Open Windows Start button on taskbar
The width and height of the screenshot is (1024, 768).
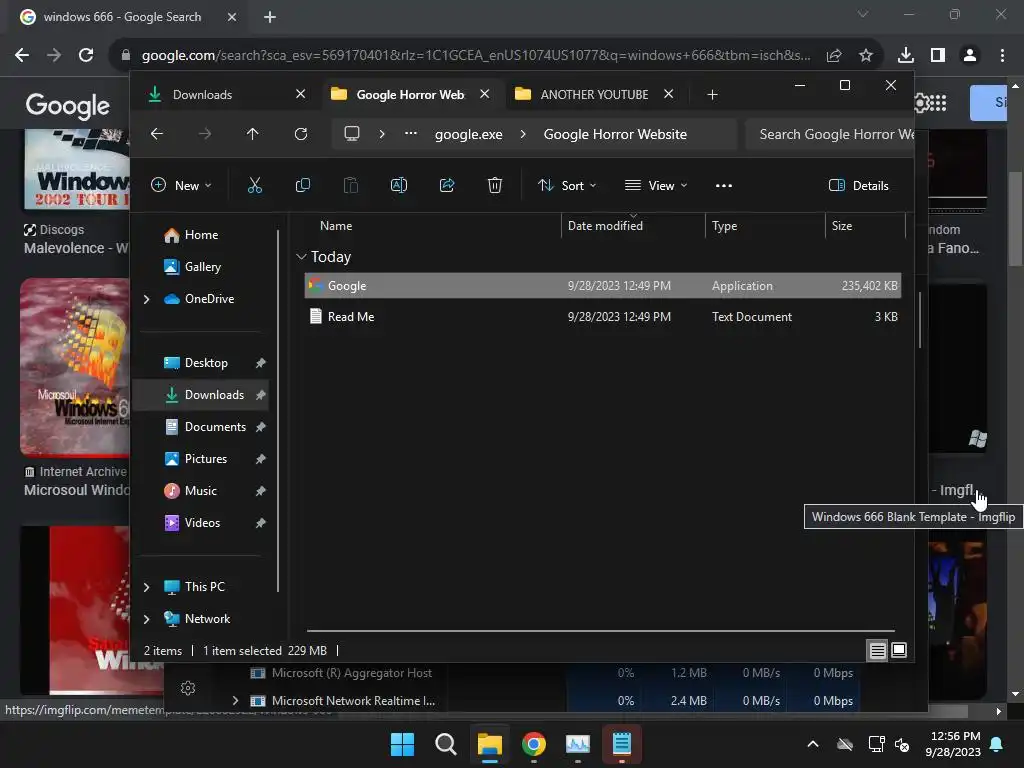pos(402,744)
